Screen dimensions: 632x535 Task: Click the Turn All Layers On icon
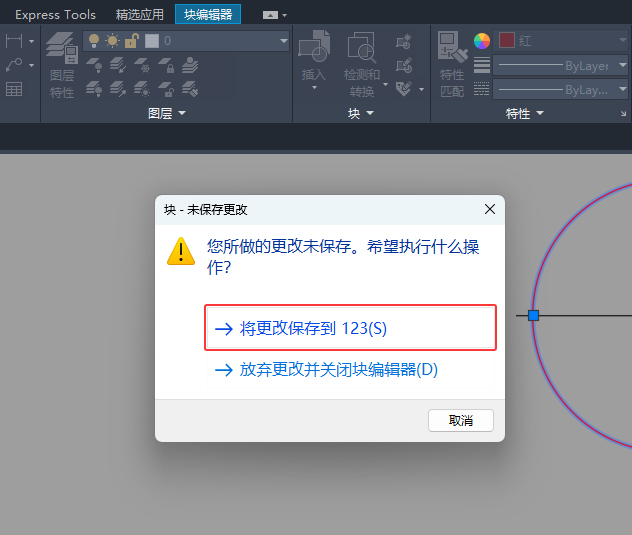point(94,89)
